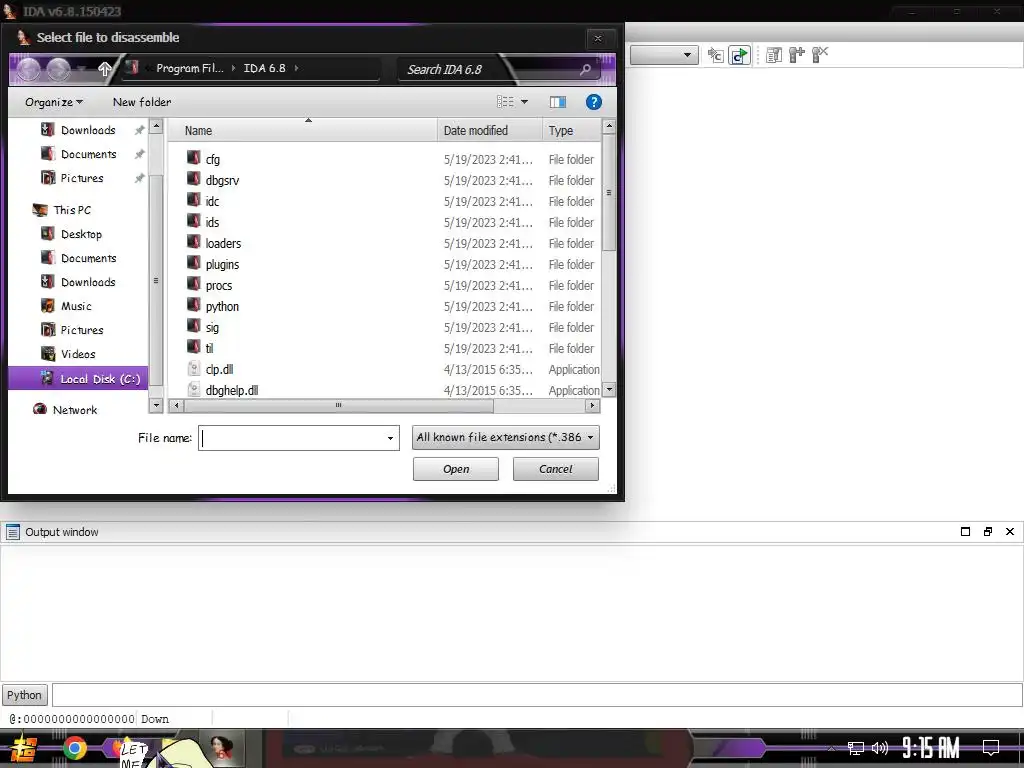Screen dimensions: 1024x768
Task: Click New folder button
Action: tap(142, 102)
